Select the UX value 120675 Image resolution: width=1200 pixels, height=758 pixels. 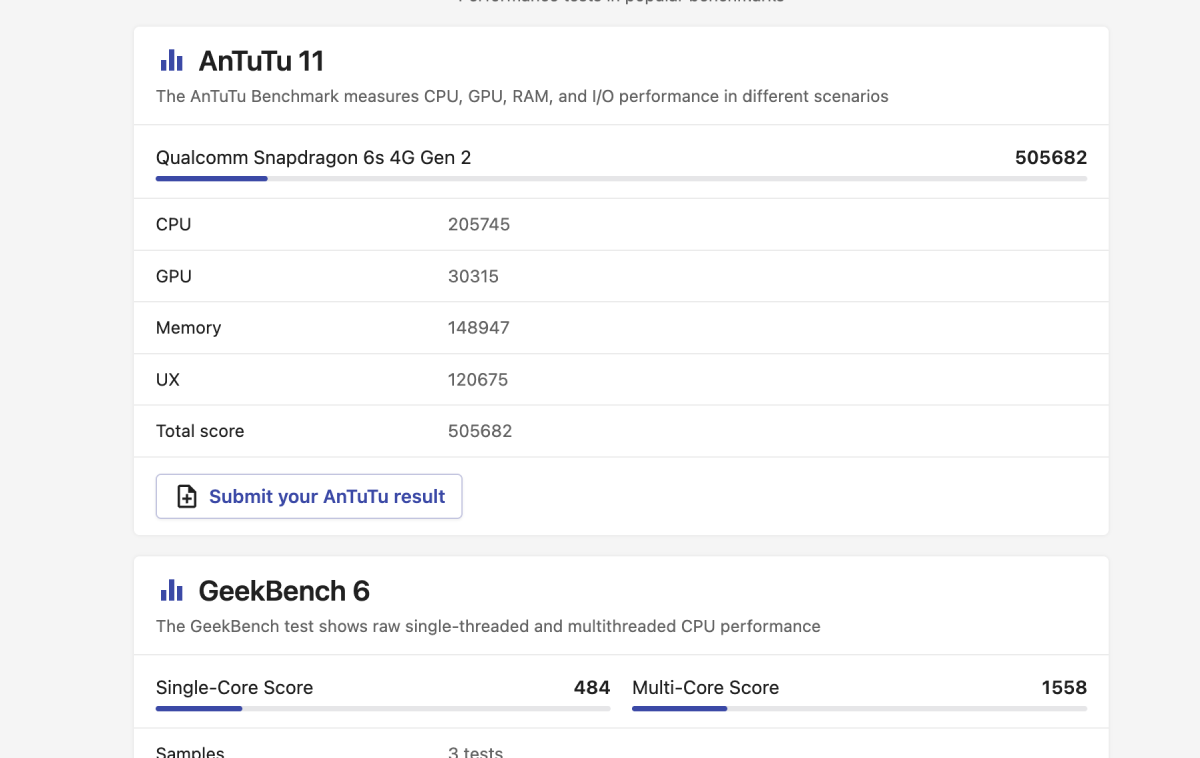pos(478,380)
